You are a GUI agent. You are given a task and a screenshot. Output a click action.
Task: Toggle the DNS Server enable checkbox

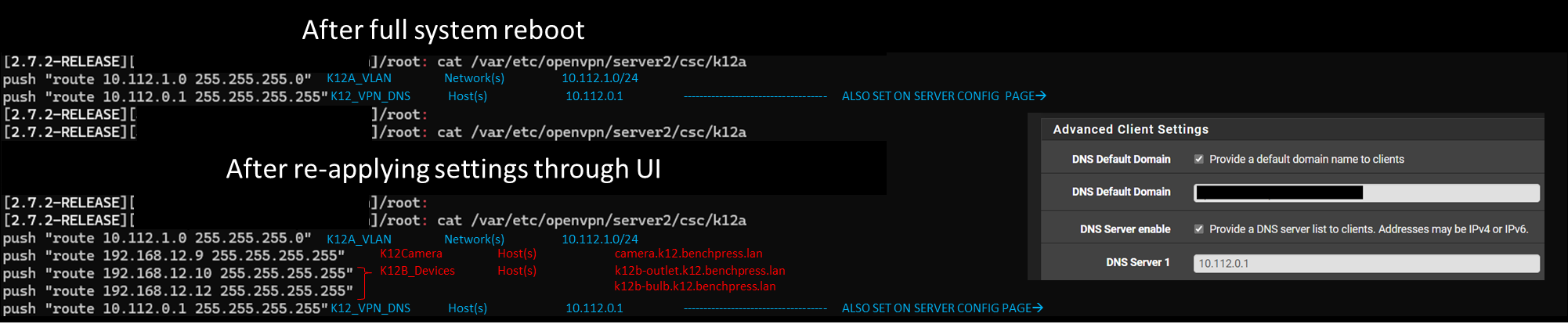pyautogui.click(x=1198, y=229)
